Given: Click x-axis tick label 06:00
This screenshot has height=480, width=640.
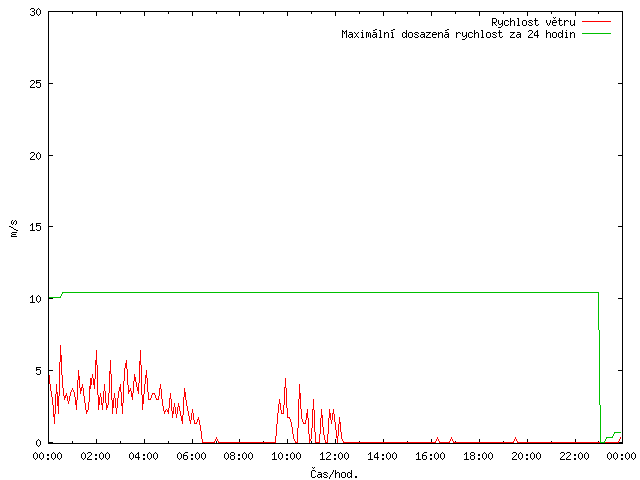Looking at the screenshot, I should [191, 456].
